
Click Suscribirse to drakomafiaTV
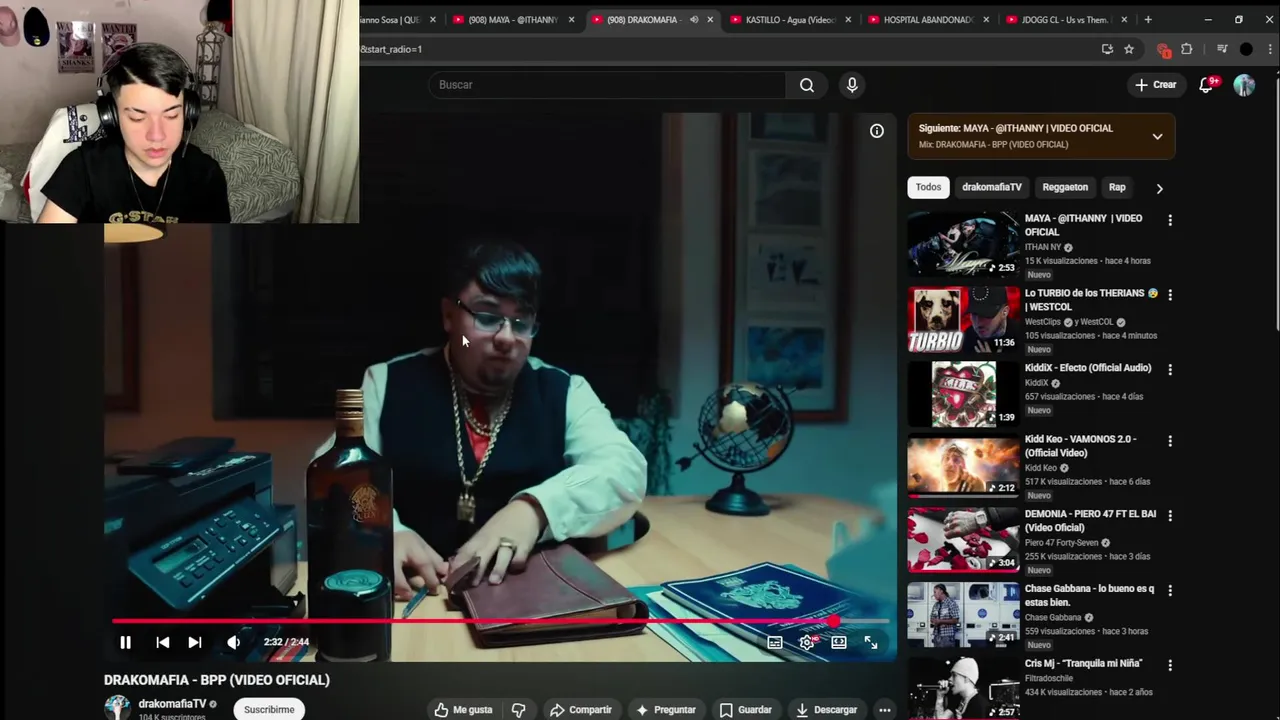269,709
